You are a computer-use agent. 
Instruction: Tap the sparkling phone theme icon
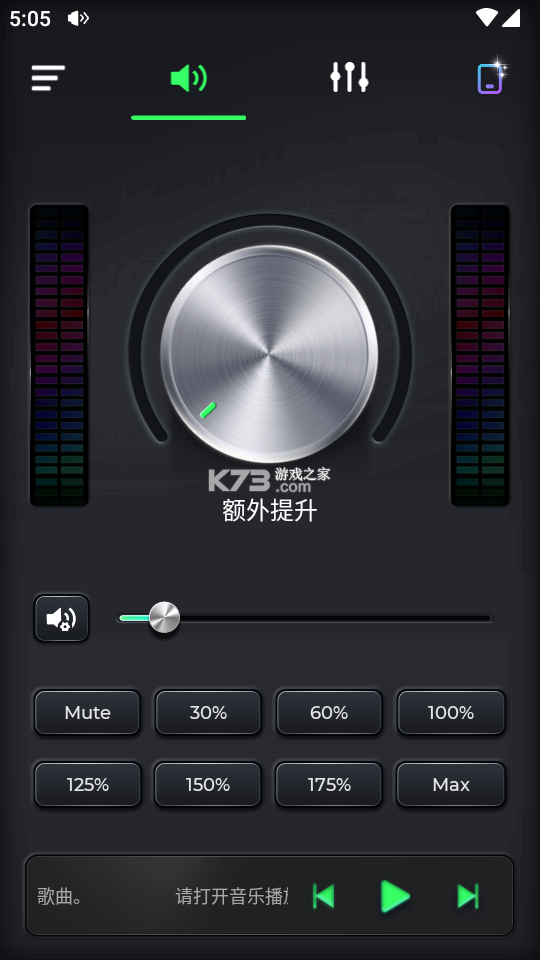(x=491, y=77)
